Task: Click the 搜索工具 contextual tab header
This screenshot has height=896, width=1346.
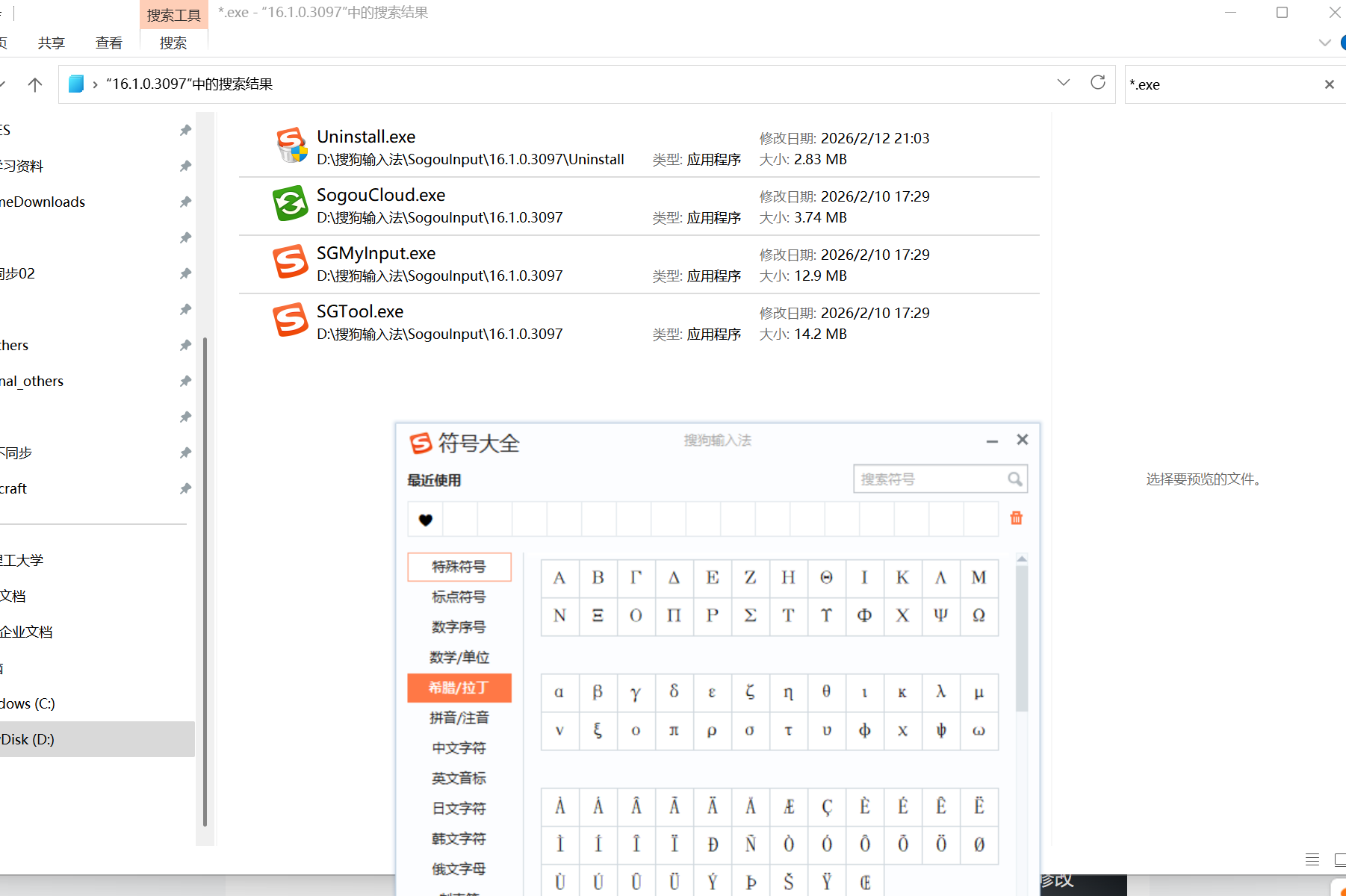Action: tap(173, 15)
